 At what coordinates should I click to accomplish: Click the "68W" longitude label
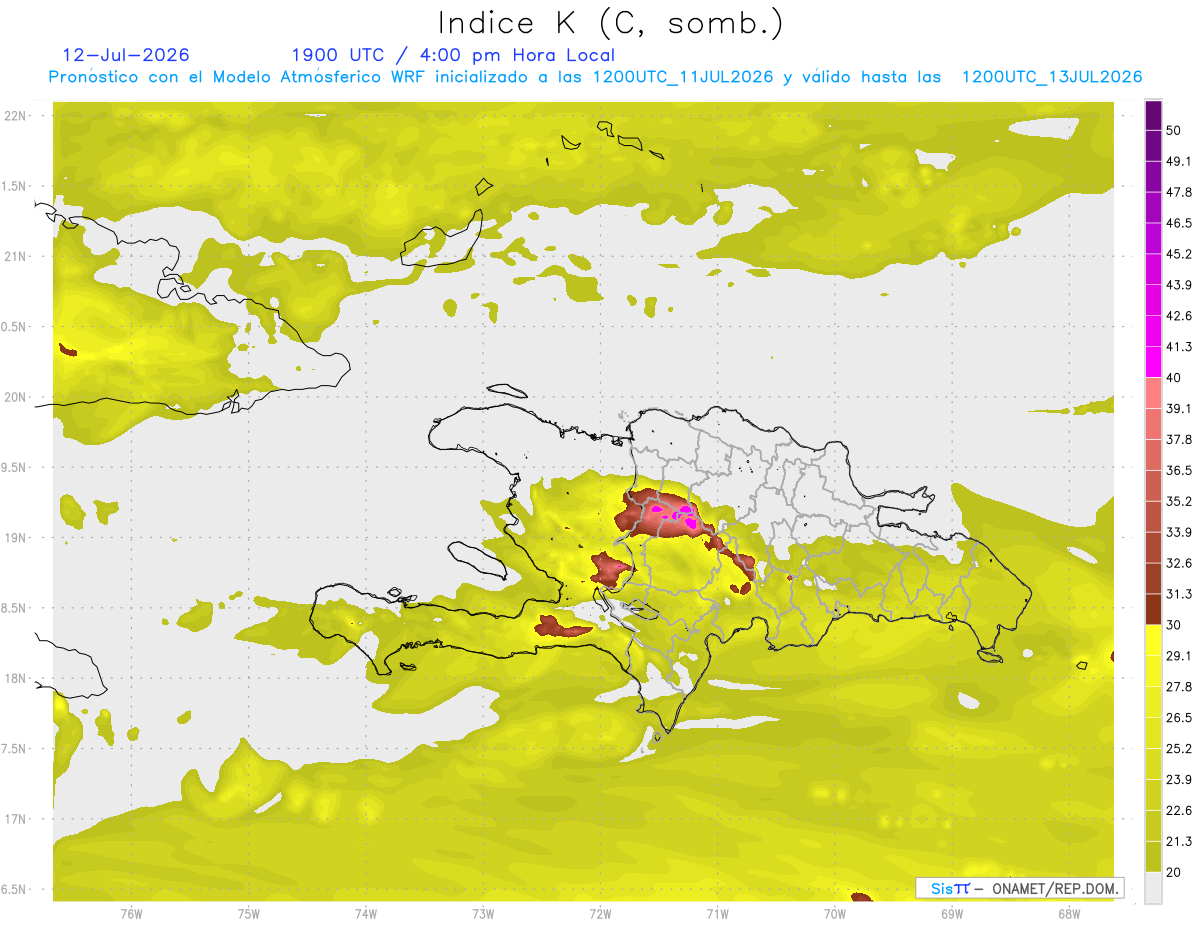pyautogui.click(x=1069, y=914)
